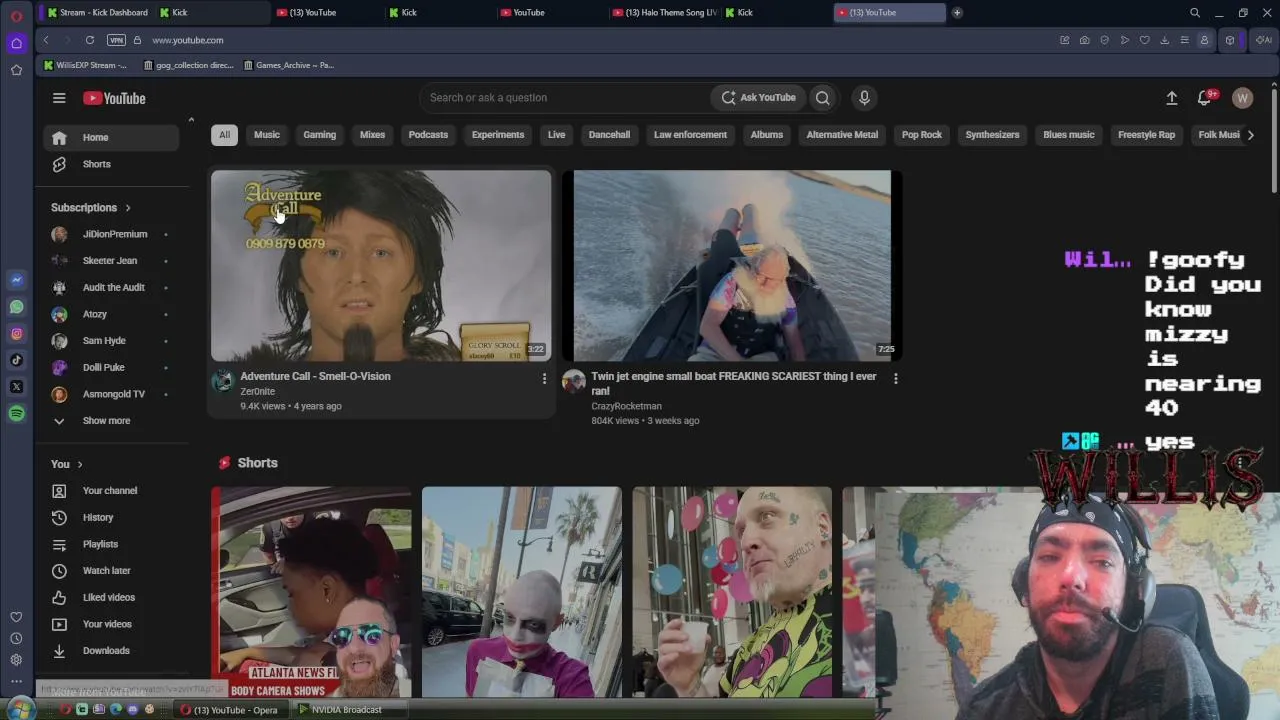Open Opera sidebar settings gear
Image resolution: width=1280 pixels, height=720 pixels.
click(16, 660)
